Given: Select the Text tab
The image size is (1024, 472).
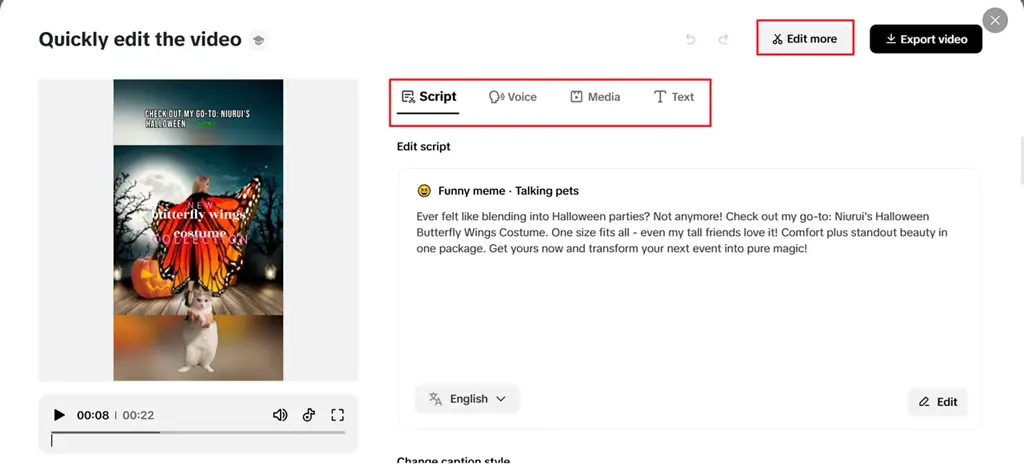Looking at the screenshot, I should (673, 97).
